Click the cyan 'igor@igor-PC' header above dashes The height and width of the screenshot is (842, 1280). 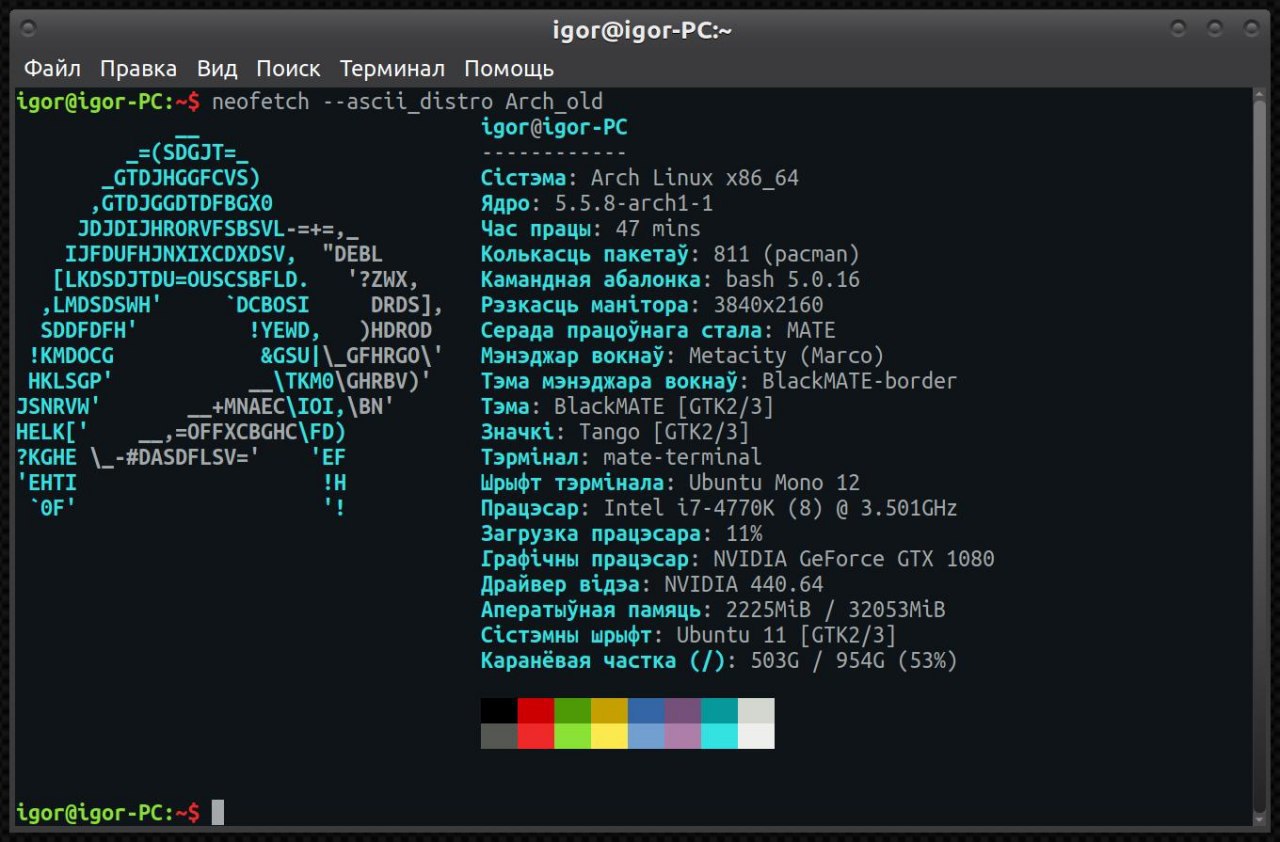554,127
